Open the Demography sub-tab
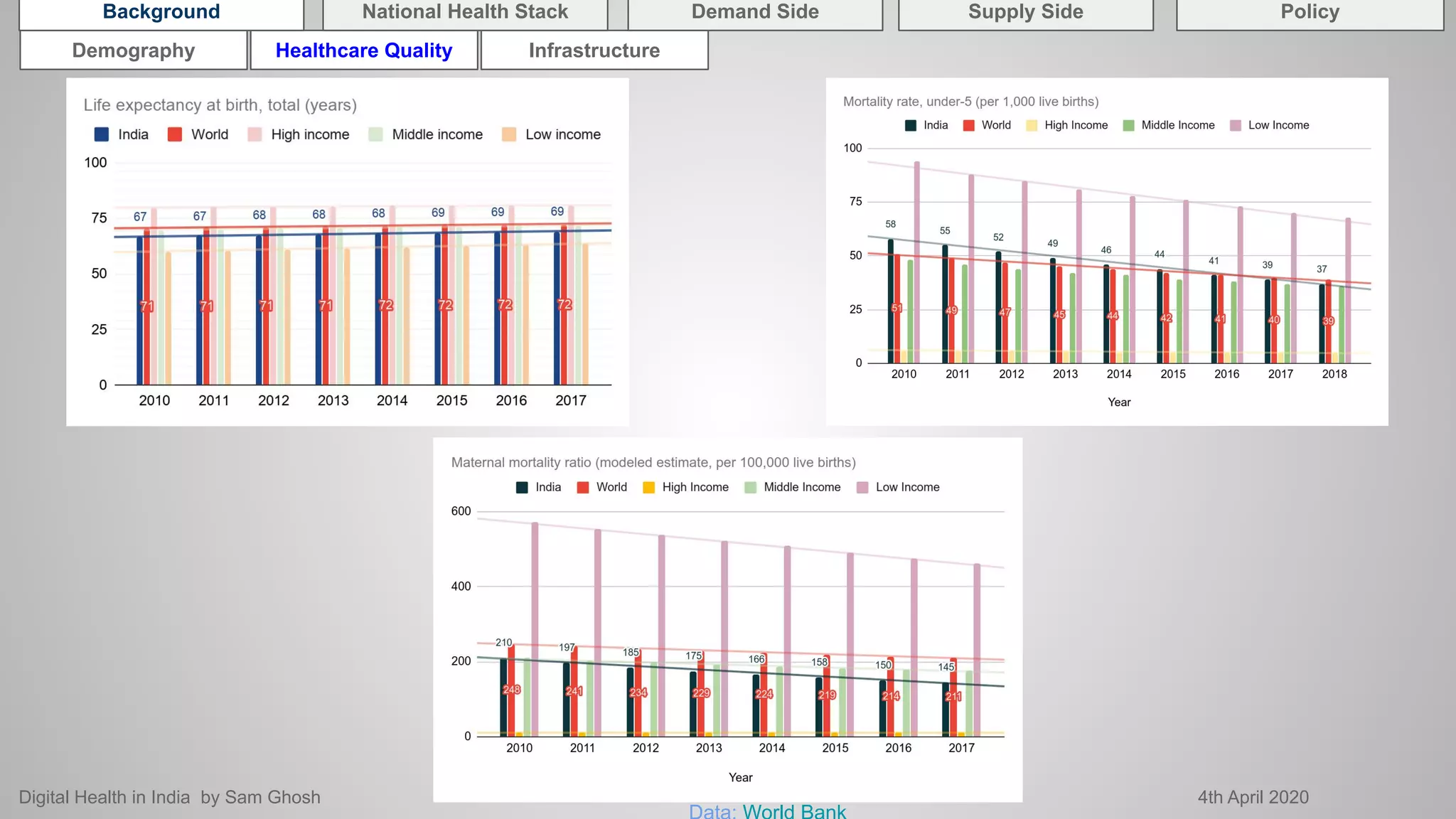1456x819 pixels. pos(134,50)
